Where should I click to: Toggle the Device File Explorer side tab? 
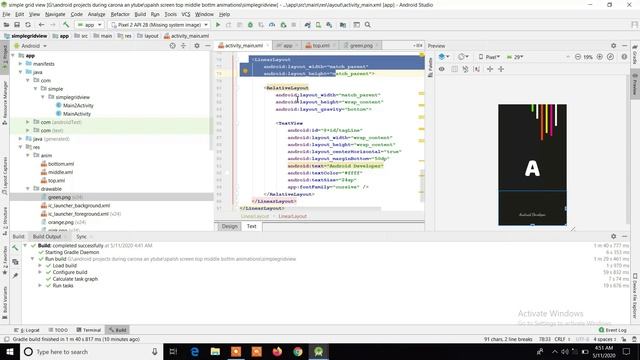point(635,295)
